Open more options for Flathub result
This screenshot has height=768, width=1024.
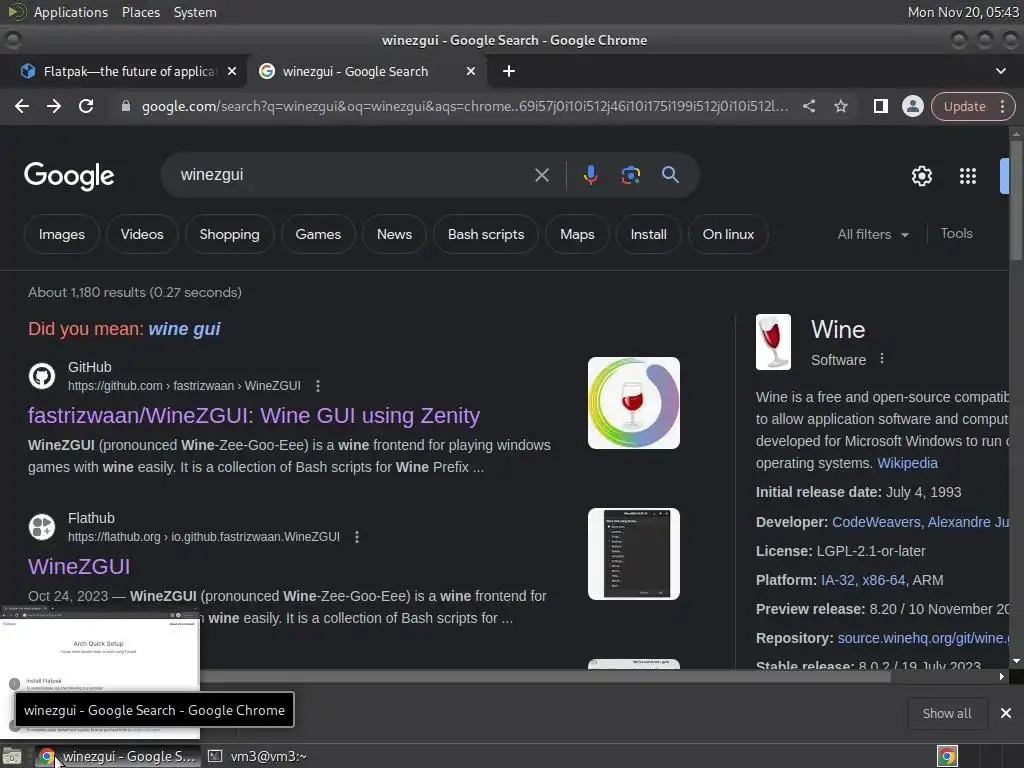(357, 537)
